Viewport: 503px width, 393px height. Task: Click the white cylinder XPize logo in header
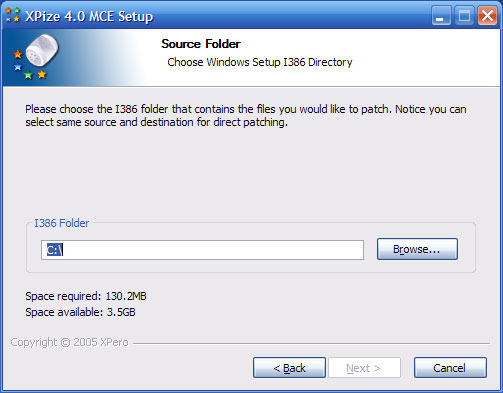pyautogui.click(x=42, y=51)
